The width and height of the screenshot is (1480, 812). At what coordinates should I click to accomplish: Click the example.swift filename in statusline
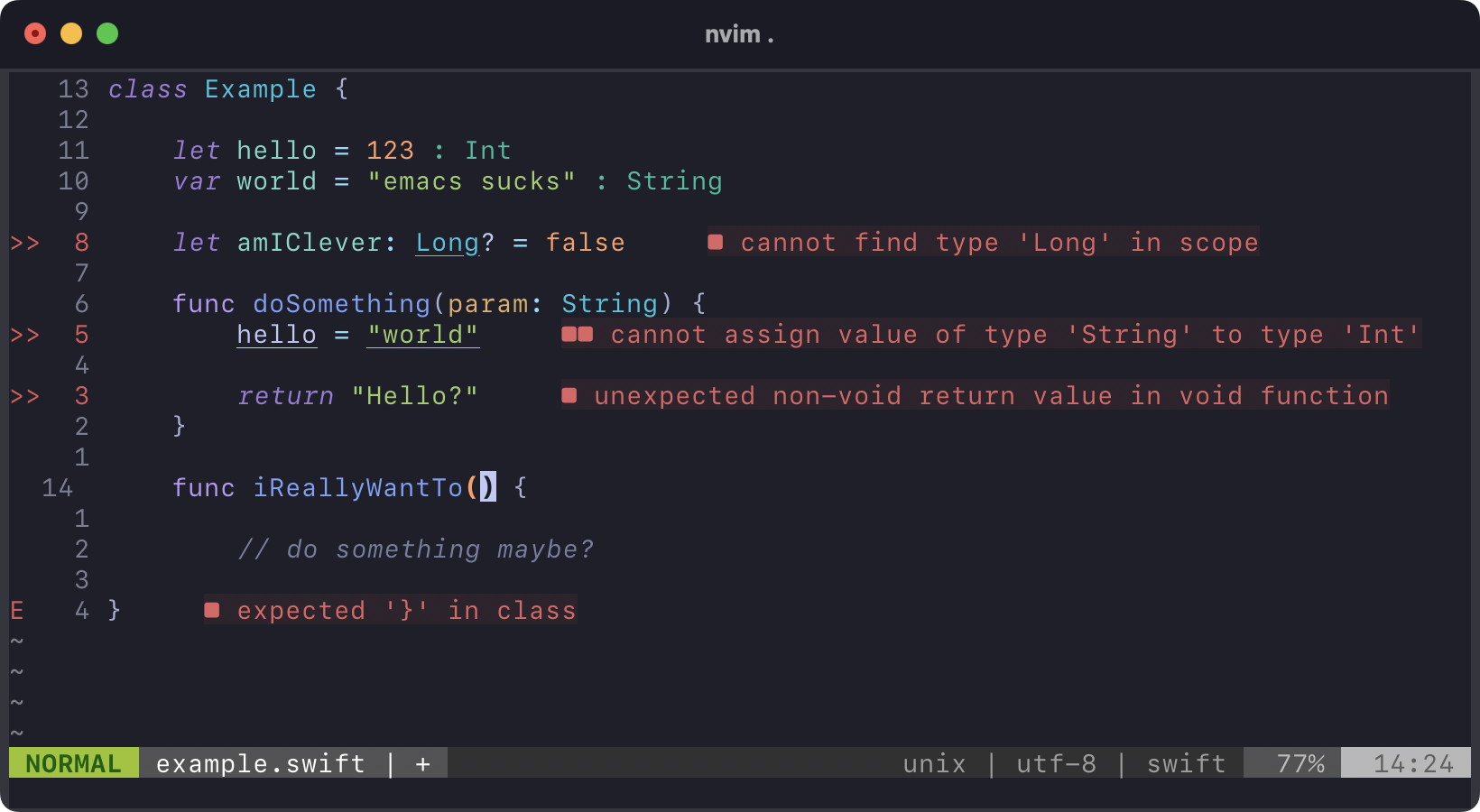260,763
